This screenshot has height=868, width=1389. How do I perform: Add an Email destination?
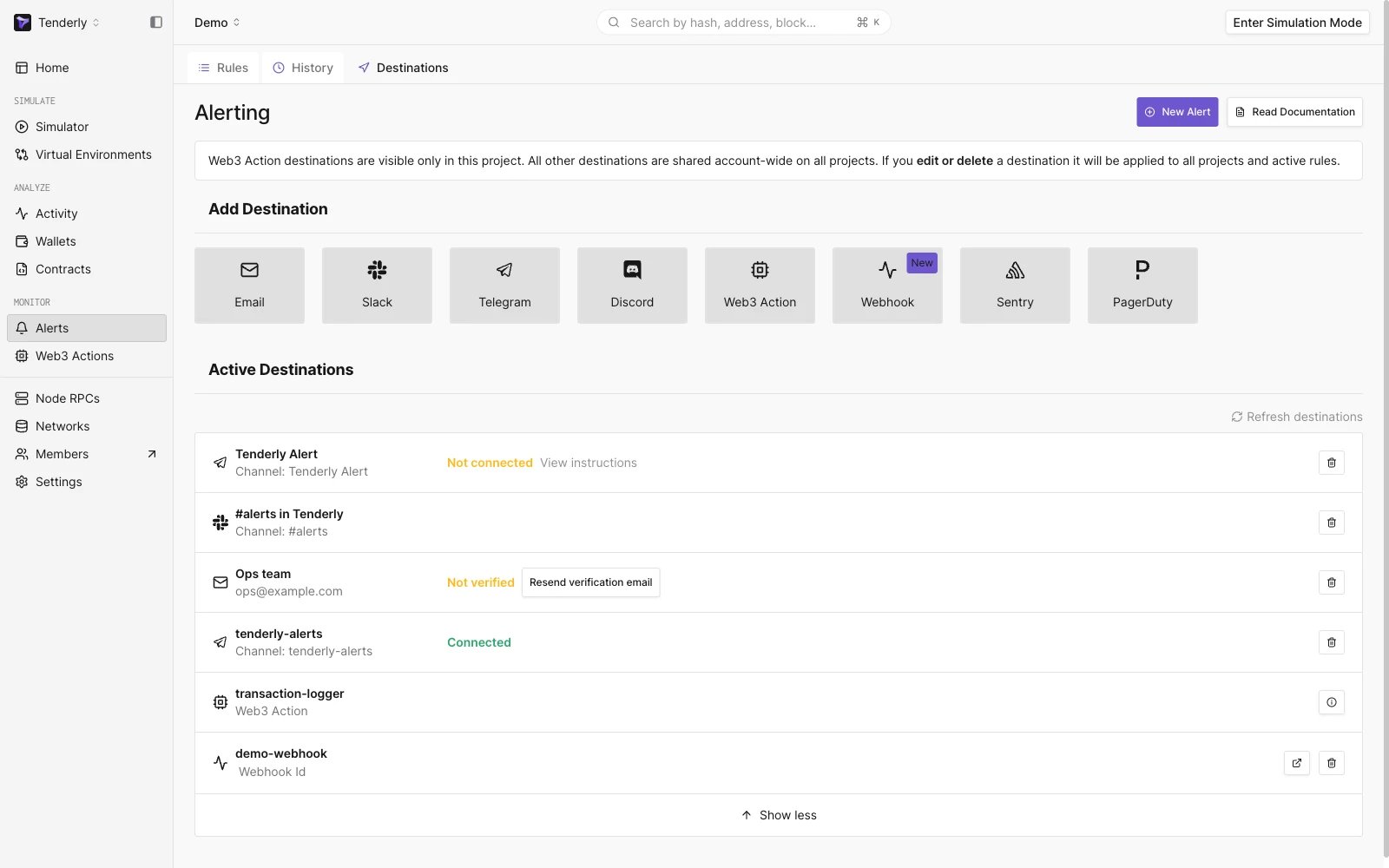tap(249, 286)
